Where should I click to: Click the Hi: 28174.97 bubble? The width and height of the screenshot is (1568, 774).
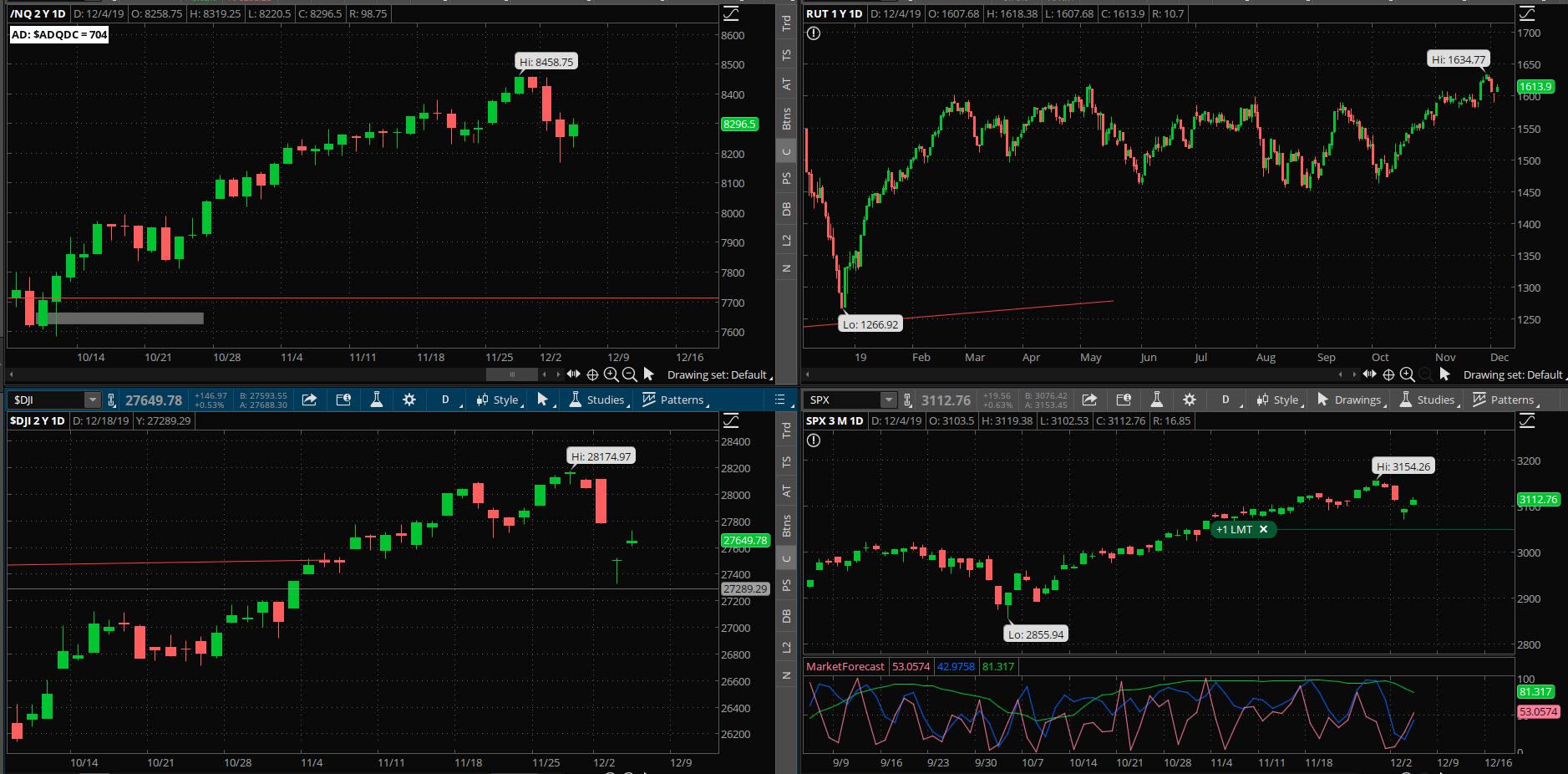(x=601, y=456)
